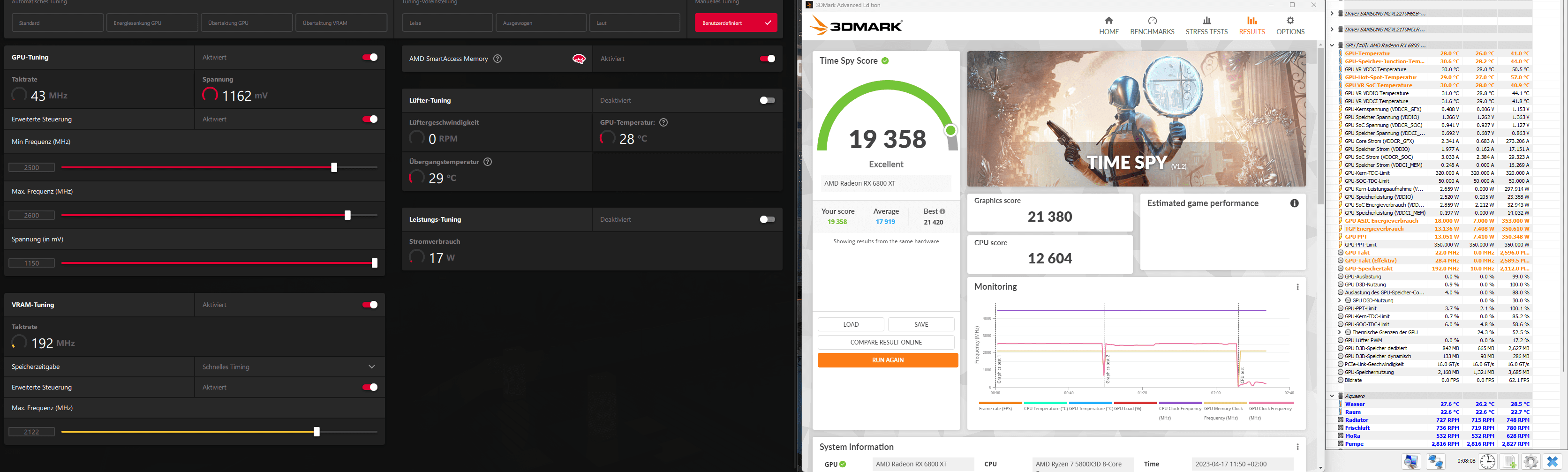Expand Thermische Grenzen der GPU subgroup

[1340, 333]
